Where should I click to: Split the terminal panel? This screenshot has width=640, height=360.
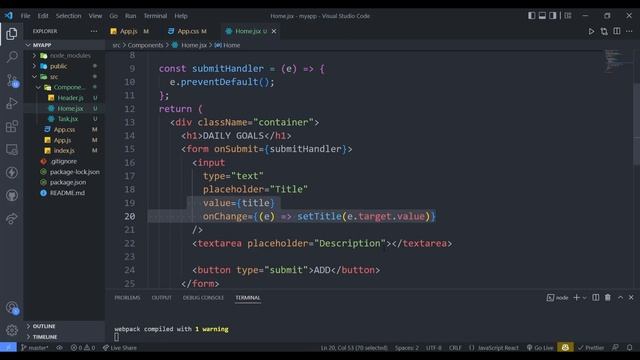596,298
